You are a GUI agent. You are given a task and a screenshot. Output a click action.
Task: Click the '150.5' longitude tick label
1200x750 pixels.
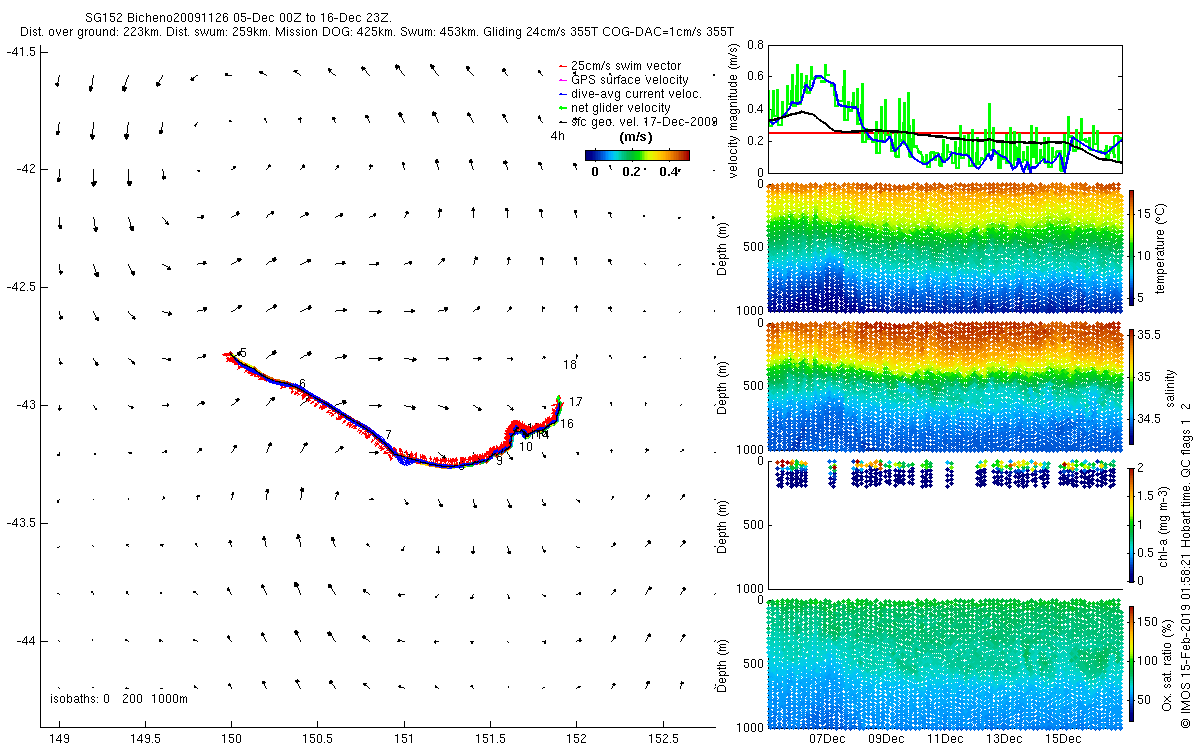(318, 738)
